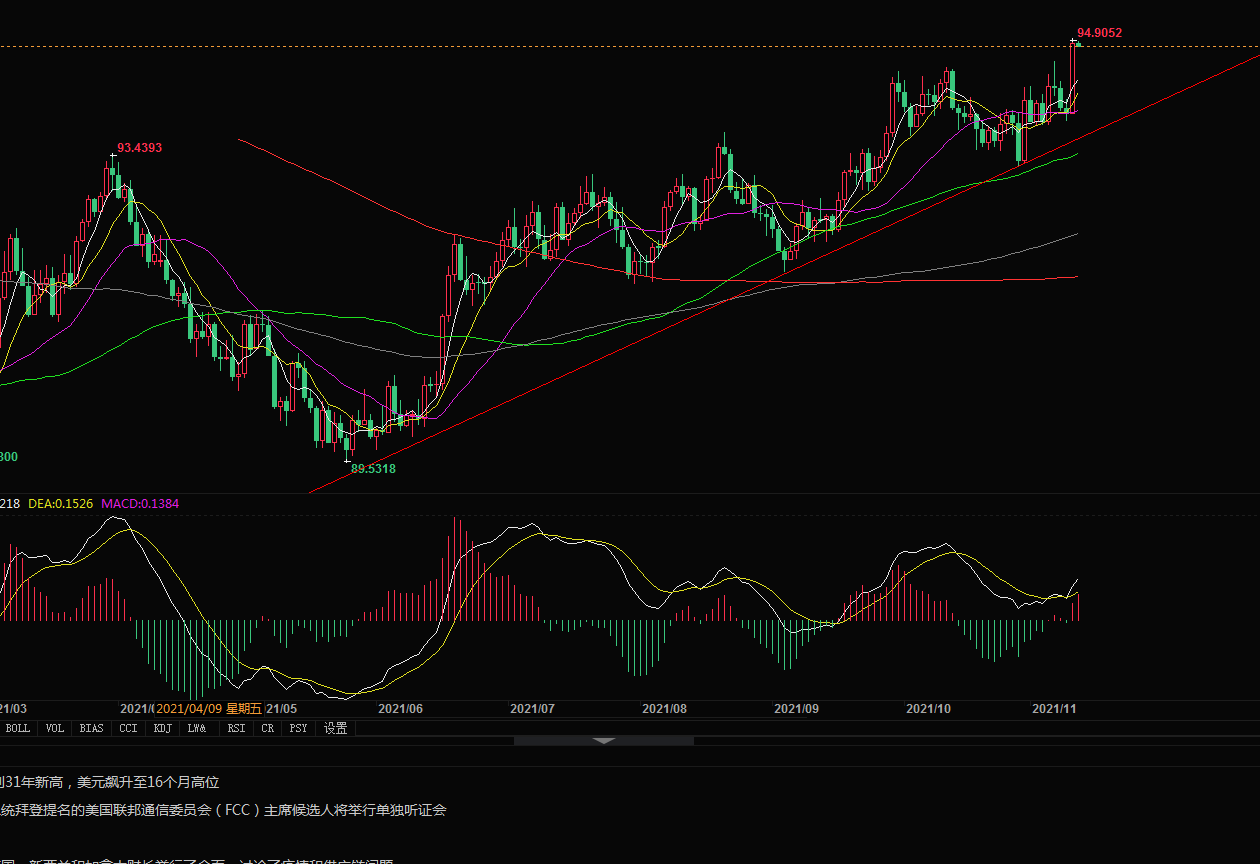This screenshot has width=1260, height=864.
Task: Click the 94.9052 high price label
Action: 1099,33
